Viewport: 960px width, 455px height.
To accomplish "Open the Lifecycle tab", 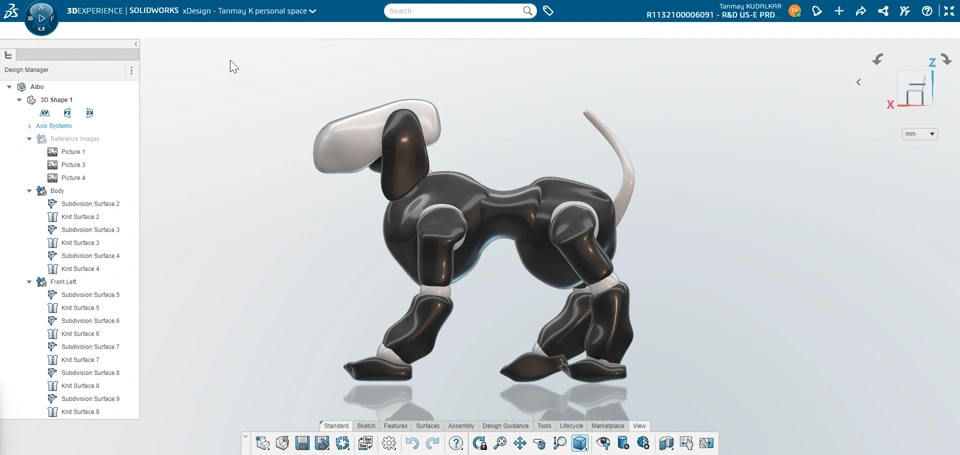I will tap(571, 426).
